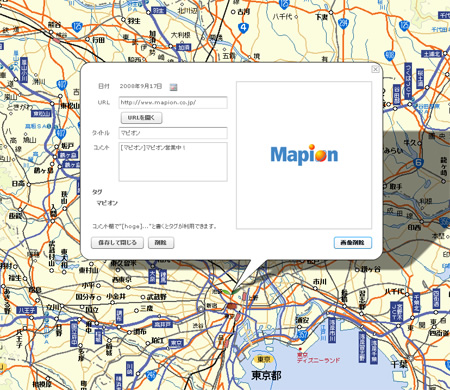
Task: Click the 画像削除 button
Action: pos(353,243)
